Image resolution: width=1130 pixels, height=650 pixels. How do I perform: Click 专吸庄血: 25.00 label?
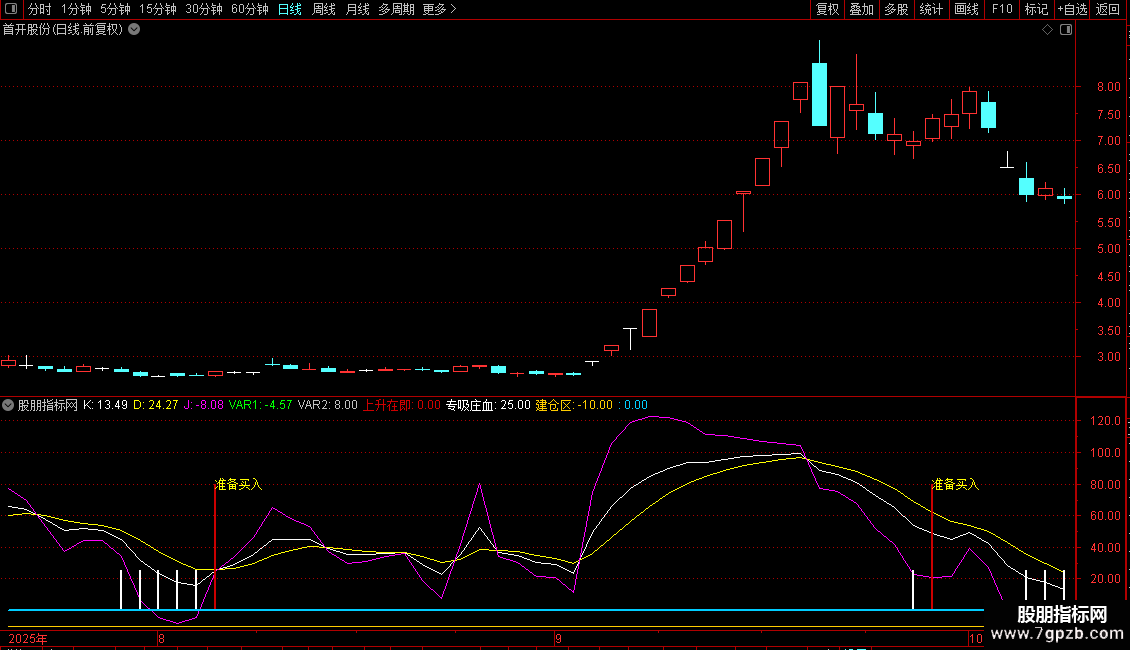pyautogui.click(x=488, y=405)
